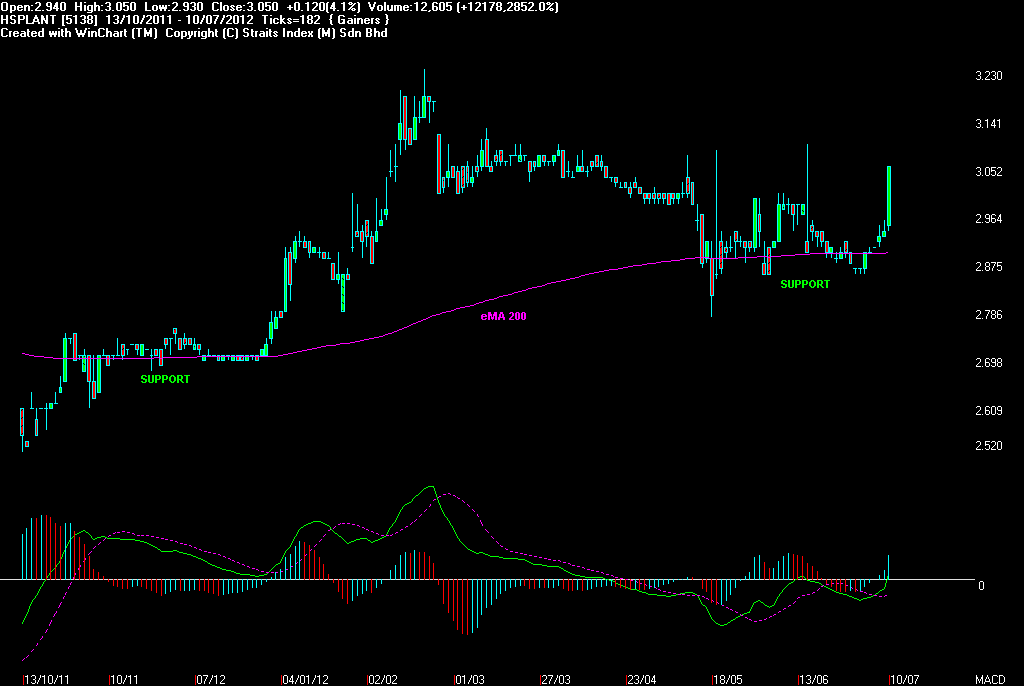Click the 02/02 date axis marker
Viewport: 1024px width, 686px height.
(383, 679)
